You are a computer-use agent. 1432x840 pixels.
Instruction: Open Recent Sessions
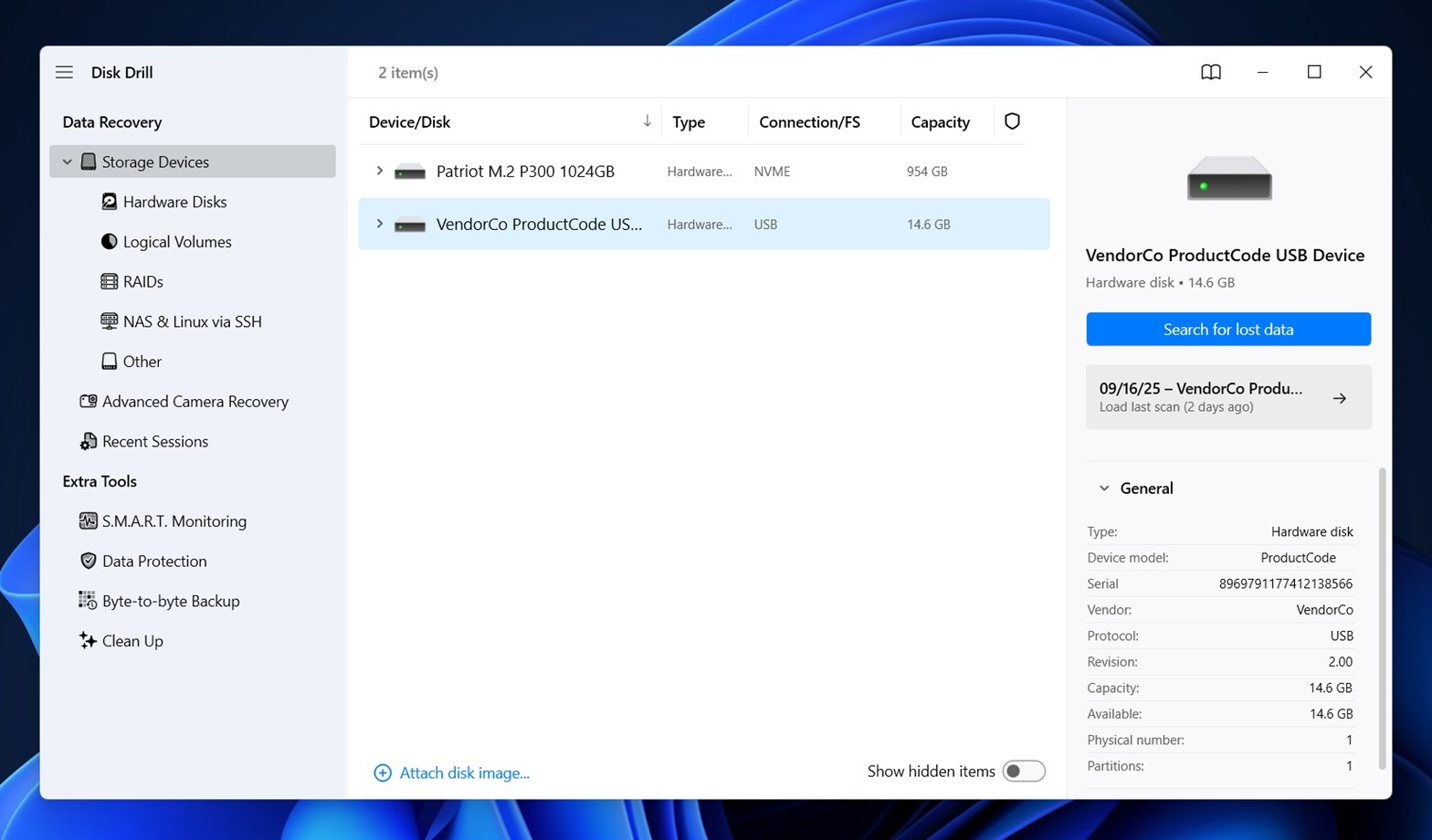(x=154, y=442)
